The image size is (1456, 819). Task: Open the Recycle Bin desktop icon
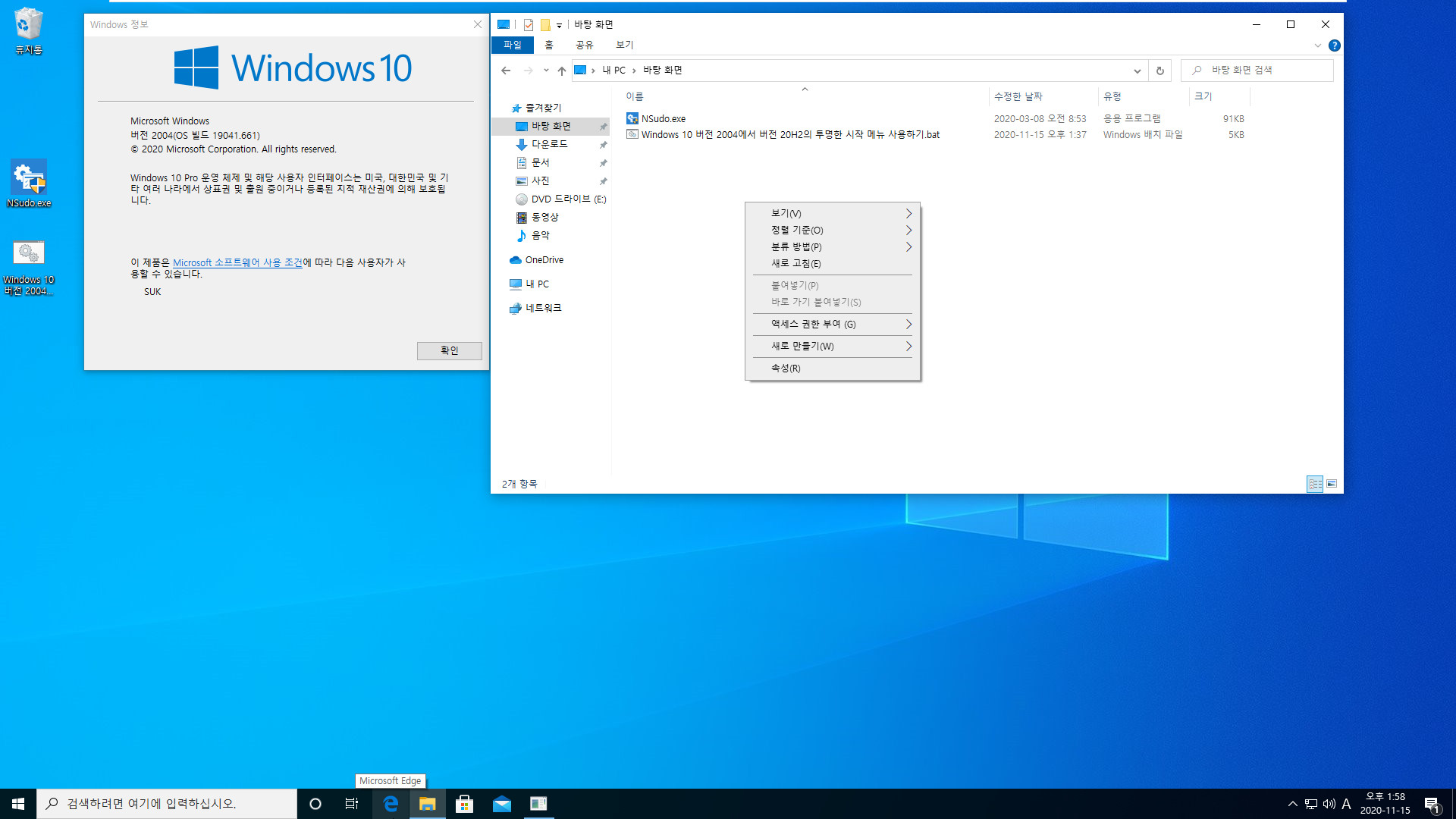tap(29, 31)
